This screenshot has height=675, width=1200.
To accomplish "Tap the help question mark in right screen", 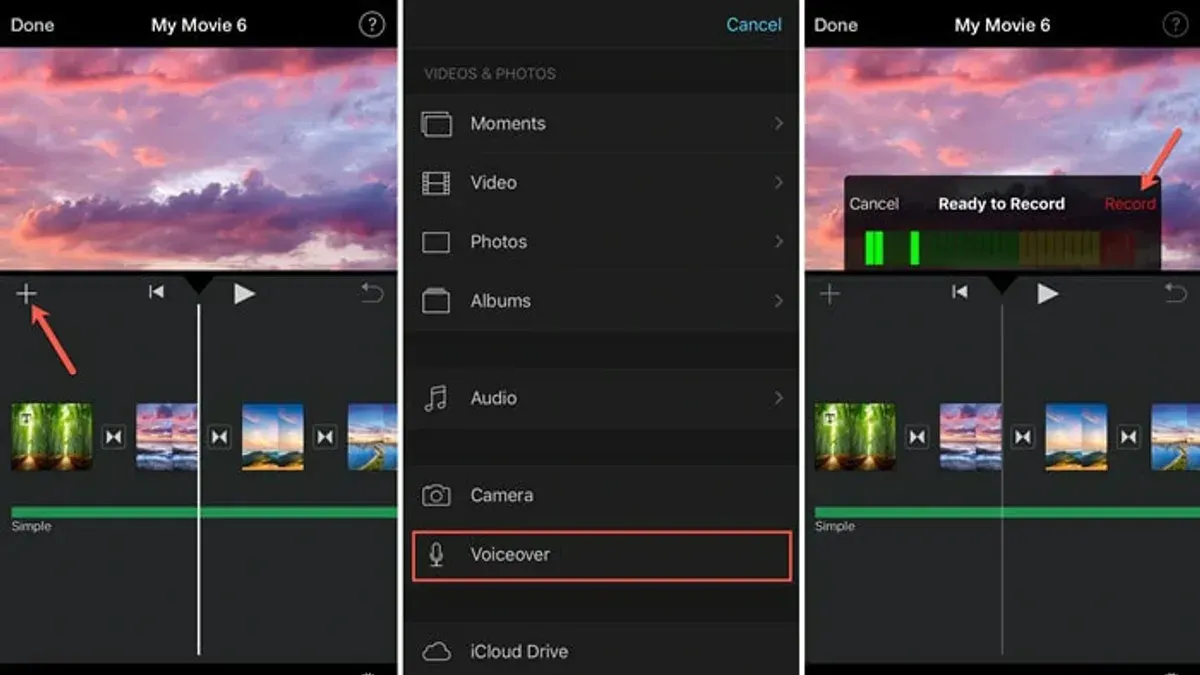I will [1175, 25].
